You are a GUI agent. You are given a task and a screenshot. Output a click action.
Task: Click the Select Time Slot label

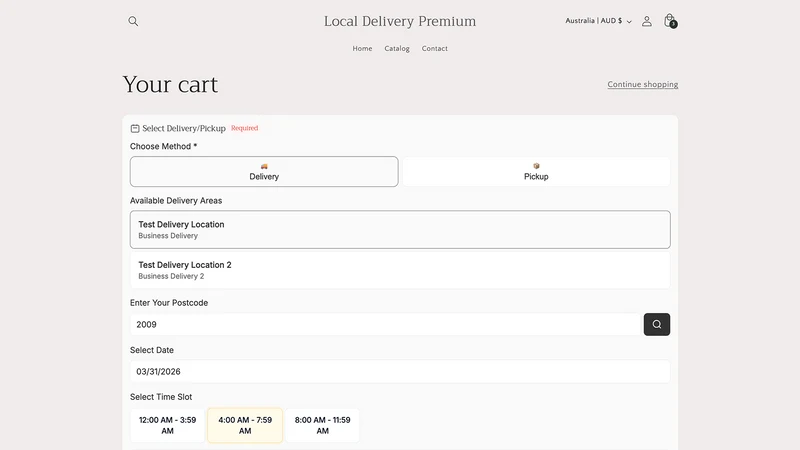tap(161, 397)
